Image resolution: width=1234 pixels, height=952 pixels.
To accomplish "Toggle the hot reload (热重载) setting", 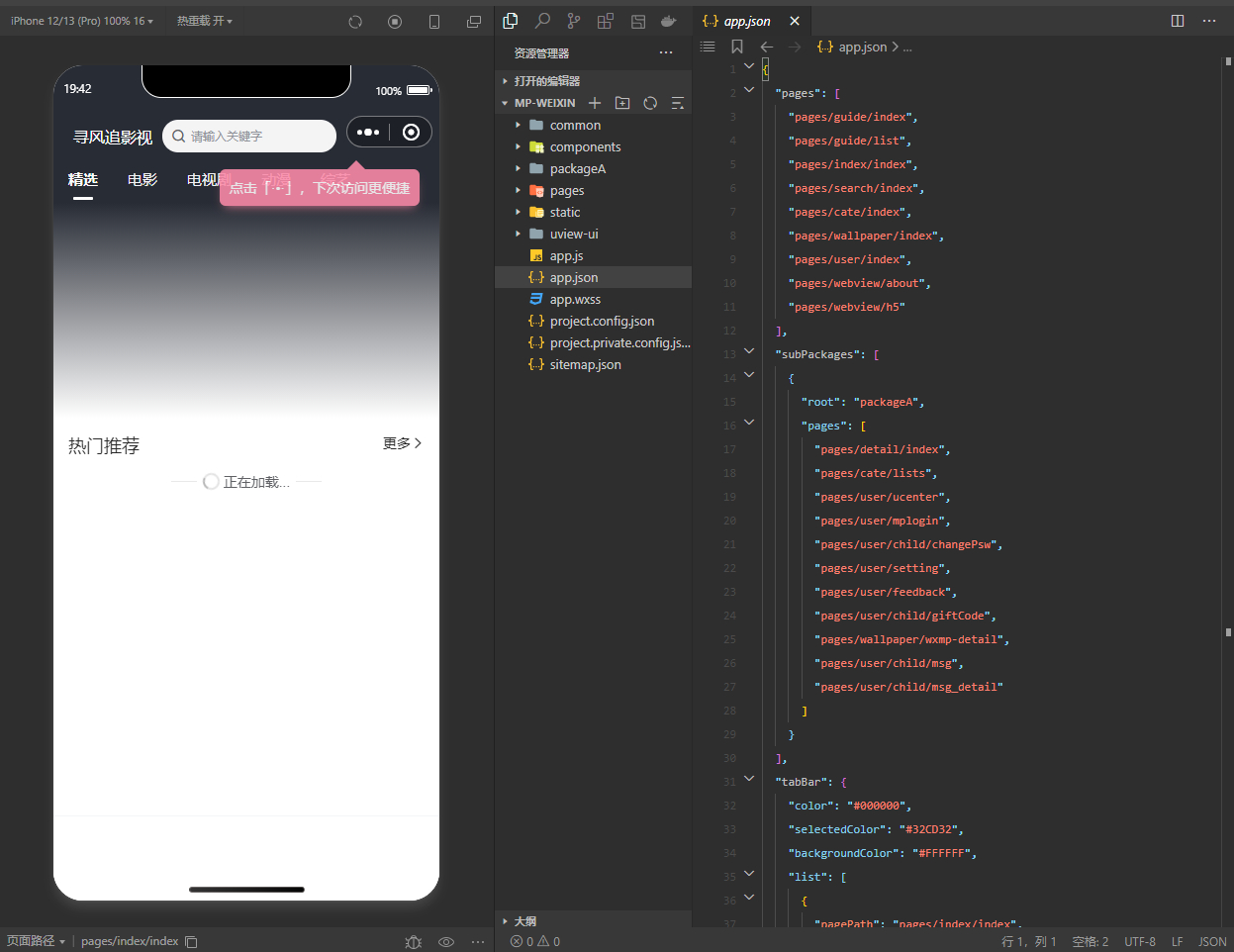I will pyautogui.click(x=204, y=21).
